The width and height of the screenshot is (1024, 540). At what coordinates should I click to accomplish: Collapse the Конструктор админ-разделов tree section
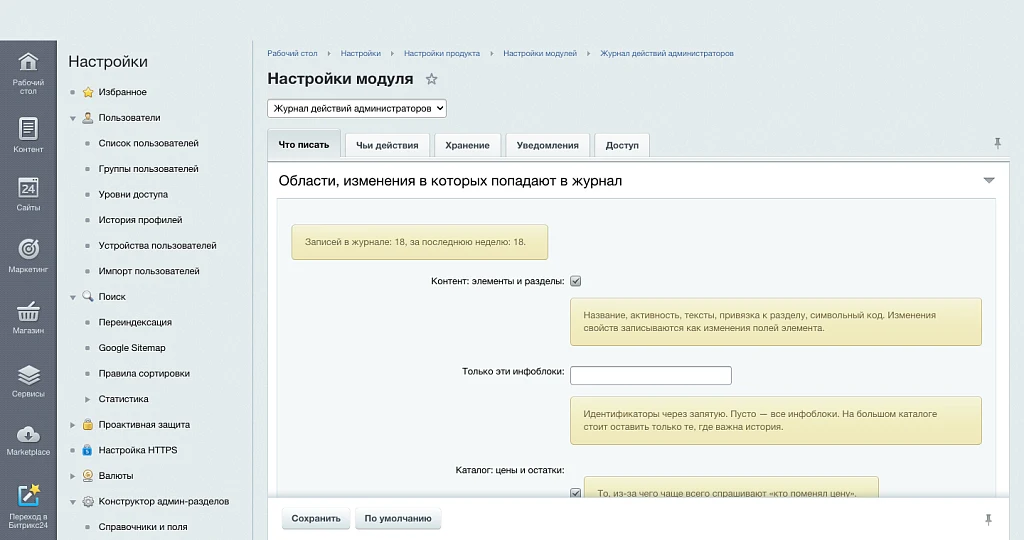(72, 502)
